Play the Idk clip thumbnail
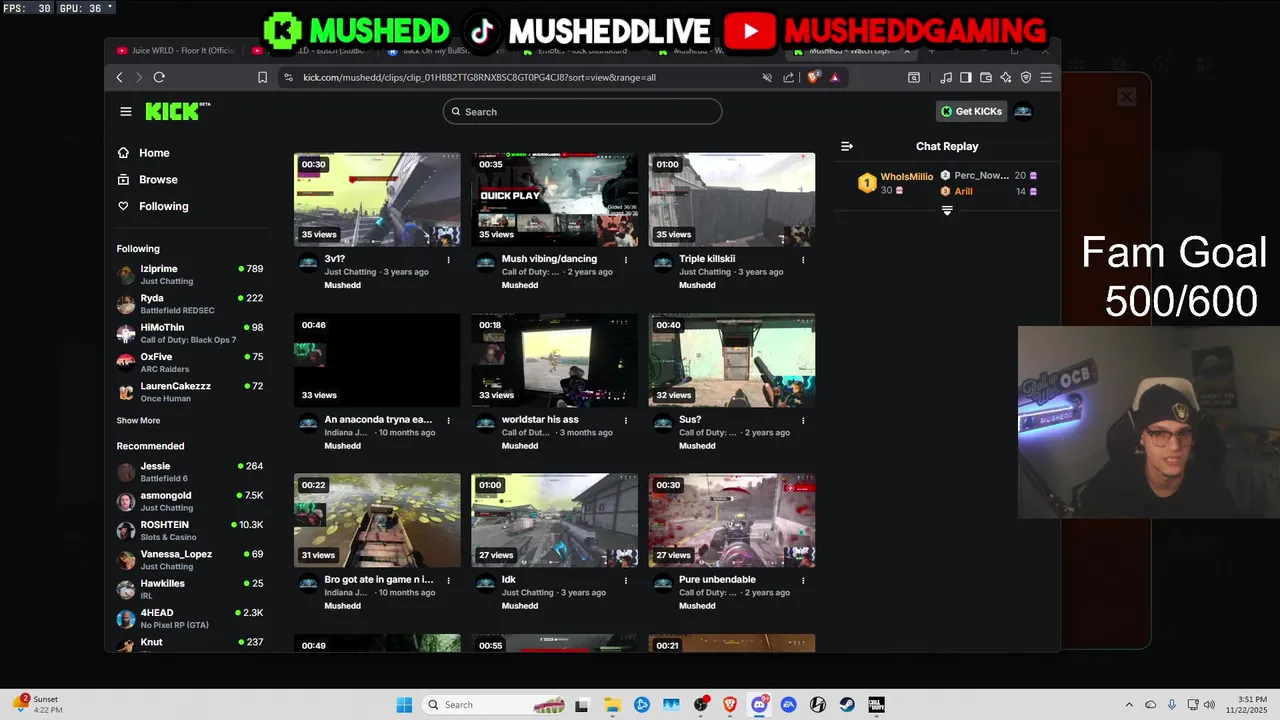This screenshot has height=720, width=1280. click(x=554, y=520)
